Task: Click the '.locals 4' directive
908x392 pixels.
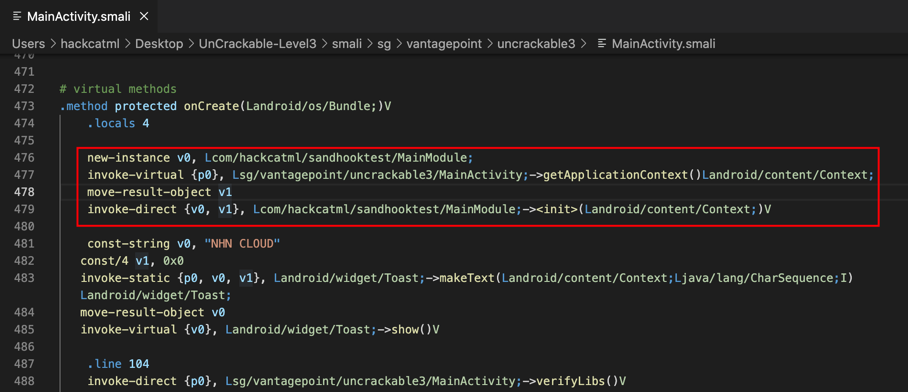Action: pos(118,123)
